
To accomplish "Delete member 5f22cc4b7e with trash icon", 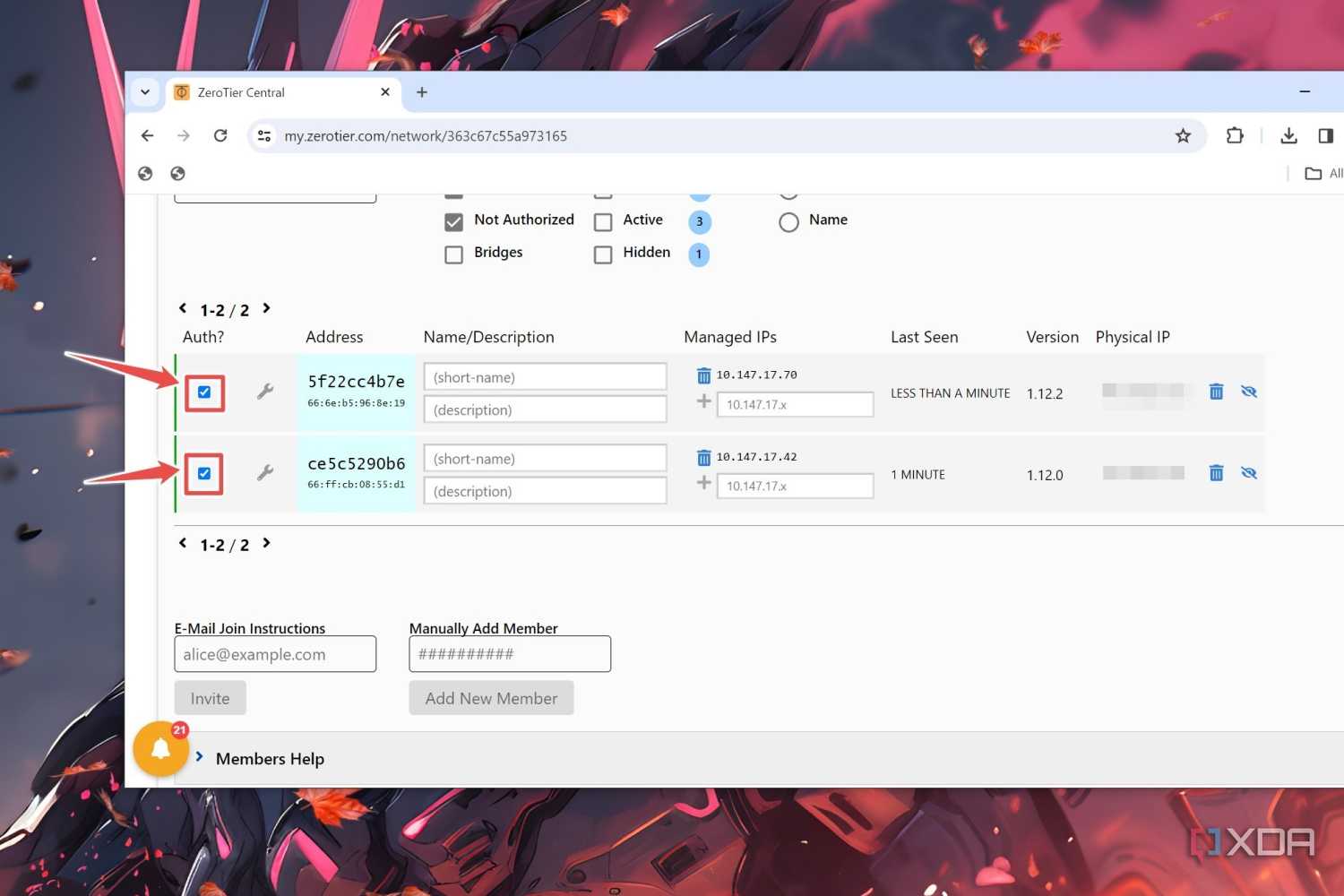I will [x=1216, y=392].
